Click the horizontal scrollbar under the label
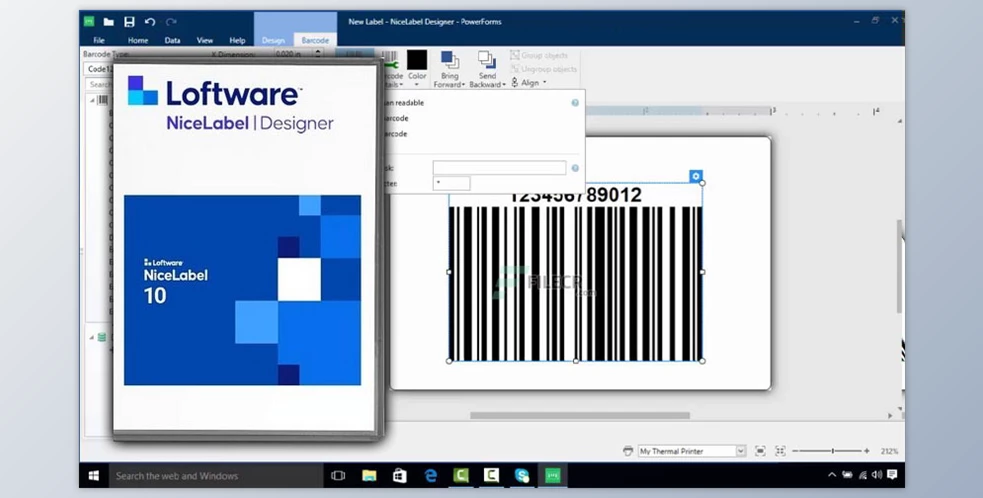This screenshot has height=498, width=983. click(x=580, y=415)
